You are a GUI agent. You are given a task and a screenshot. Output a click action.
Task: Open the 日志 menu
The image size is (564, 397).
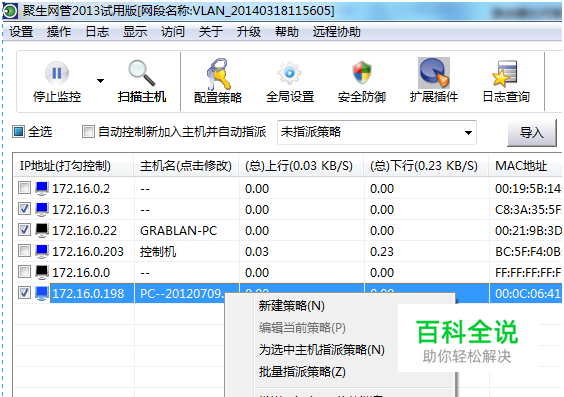tap(97, 32)
